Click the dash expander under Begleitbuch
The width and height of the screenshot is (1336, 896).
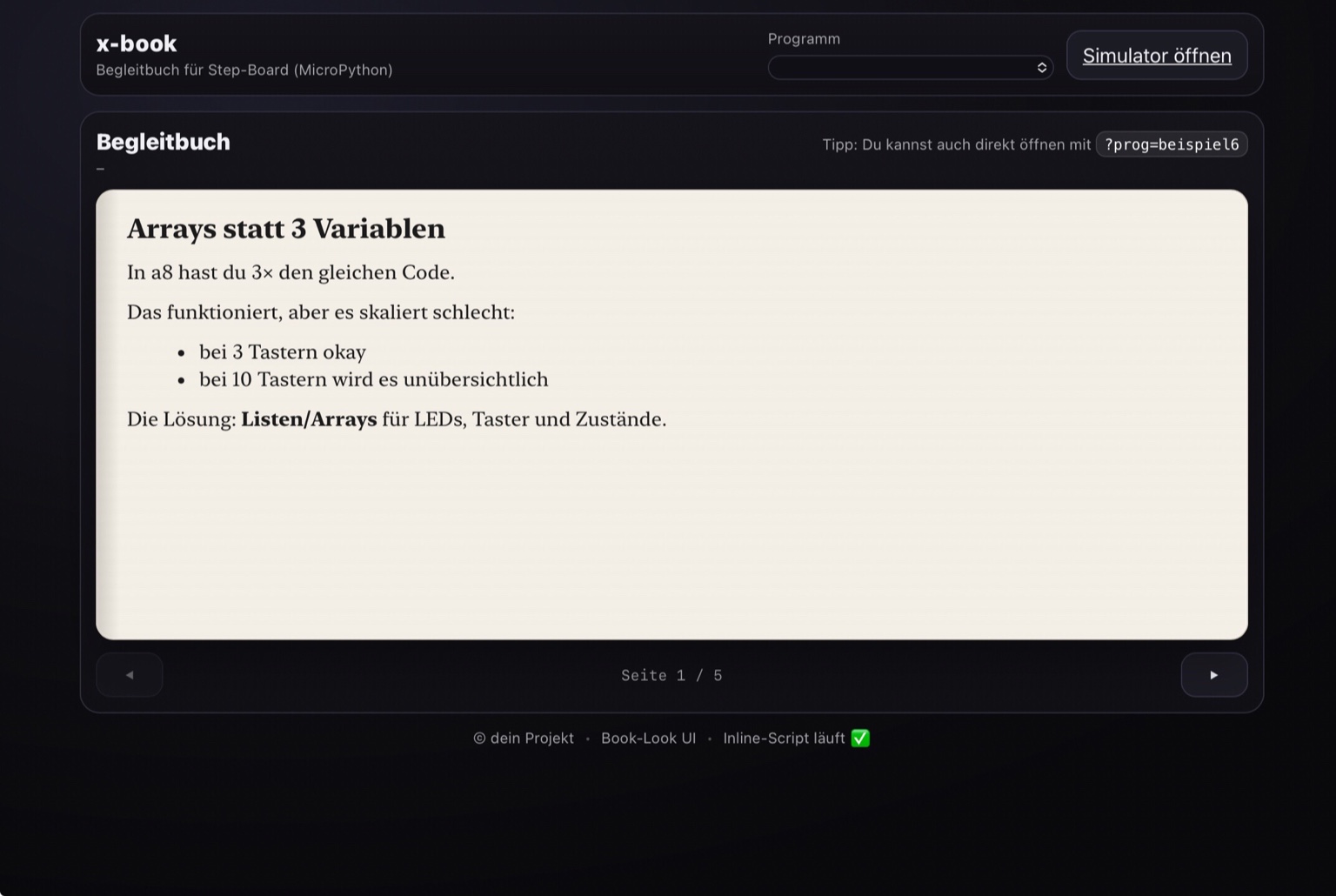click(100, 168)
